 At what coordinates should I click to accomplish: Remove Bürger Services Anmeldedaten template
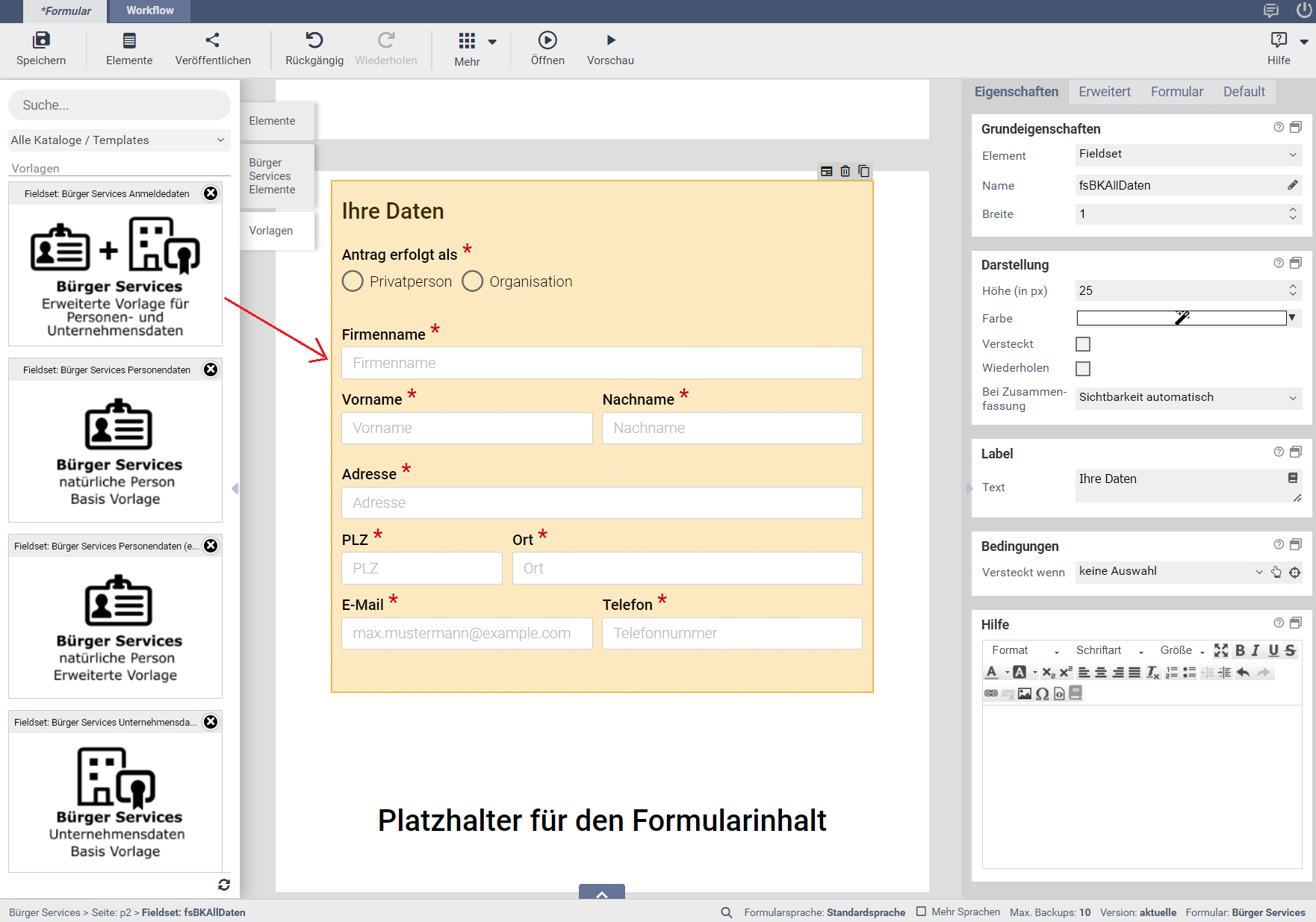click(211, 193)
